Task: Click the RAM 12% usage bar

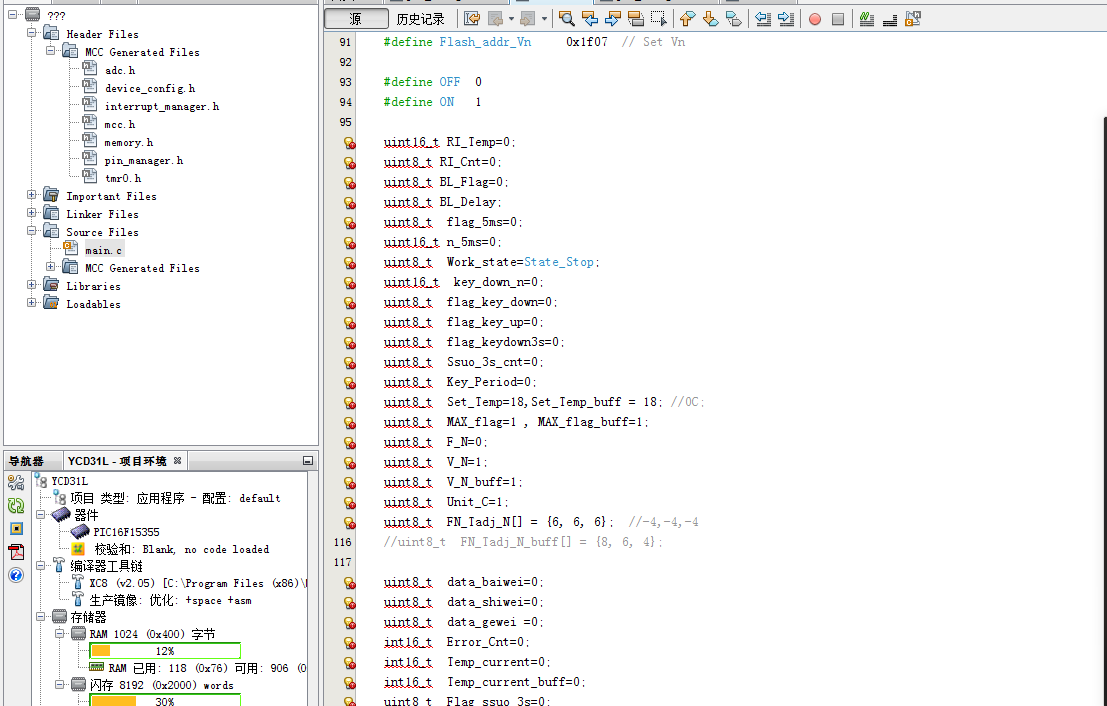Action: pos(165,651)
